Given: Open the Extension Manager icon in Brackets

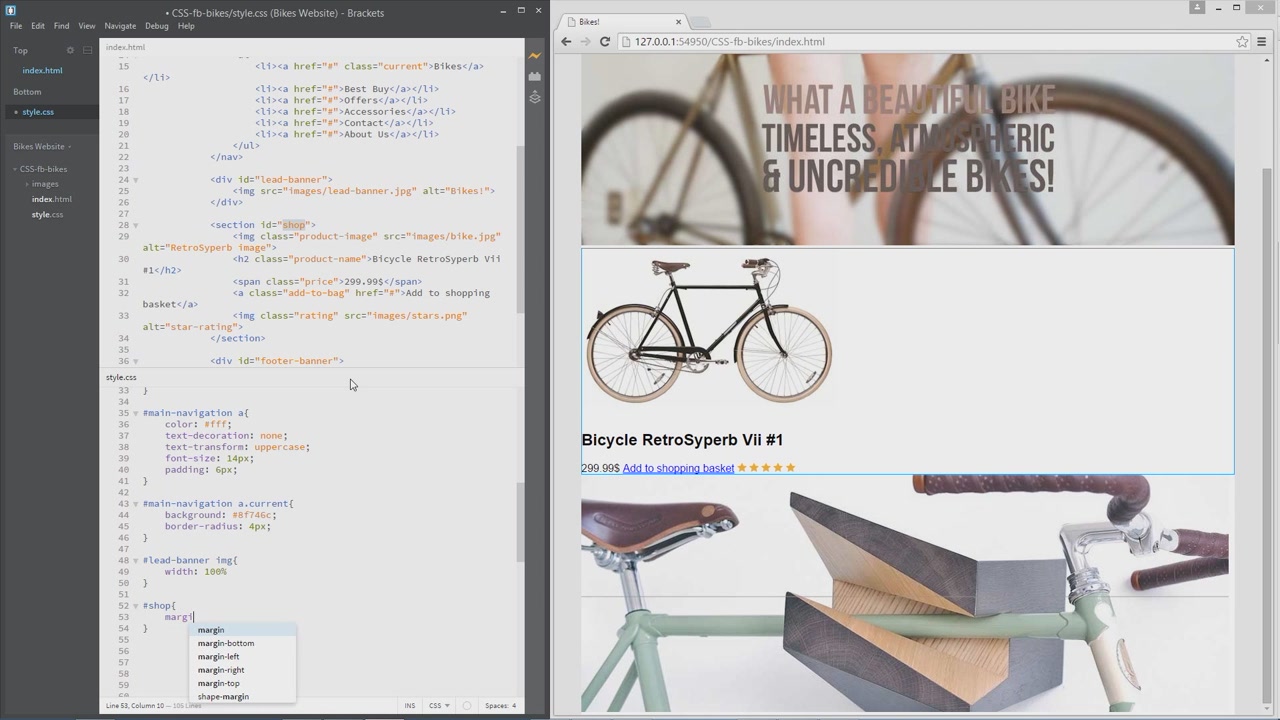Looking at the screenshot, I should tap(535, 77).
